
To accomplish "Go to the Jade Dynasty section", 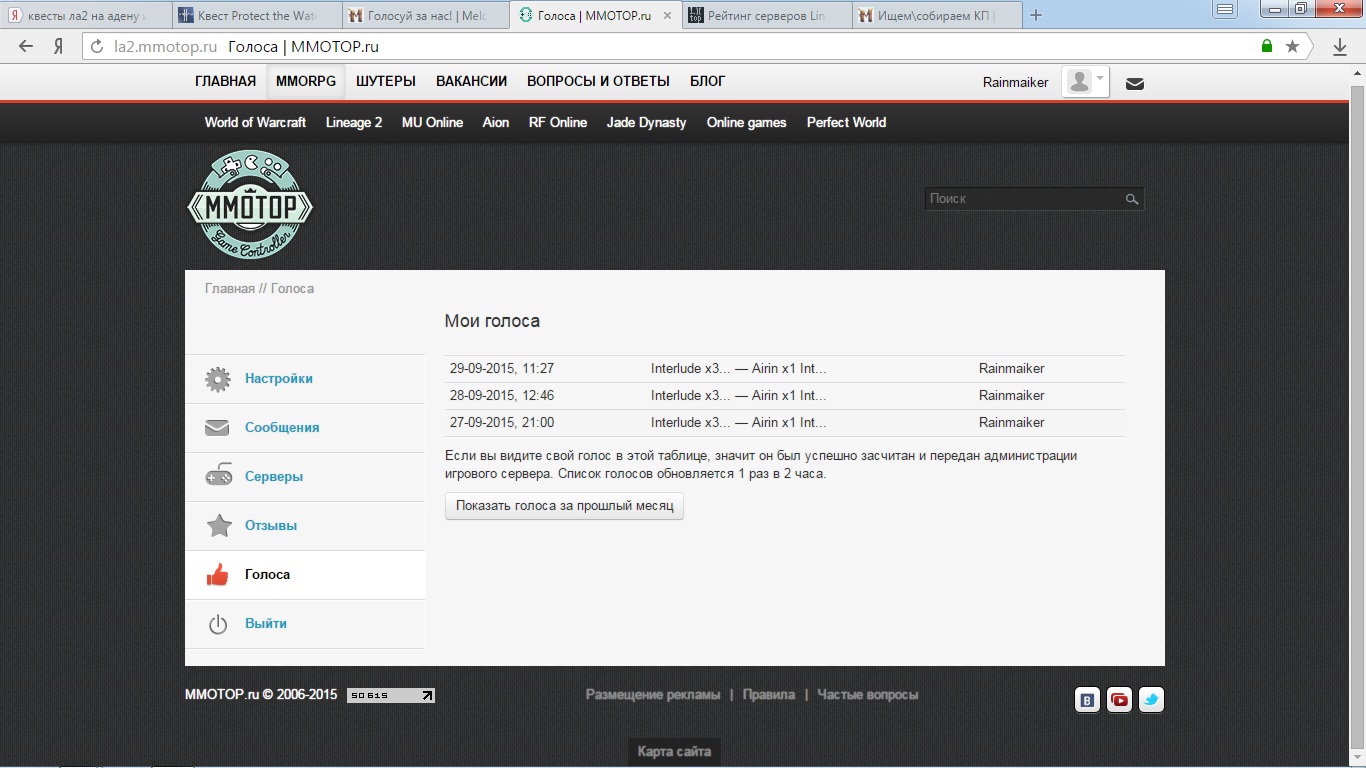I will [x=647, y=122].
